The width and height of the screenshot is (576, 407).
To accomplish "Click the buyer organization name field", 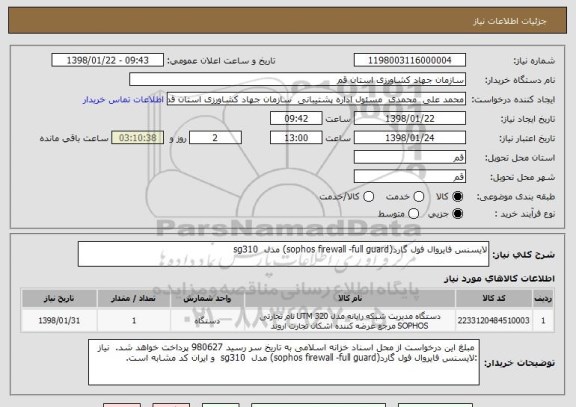I will coord(298,80).
